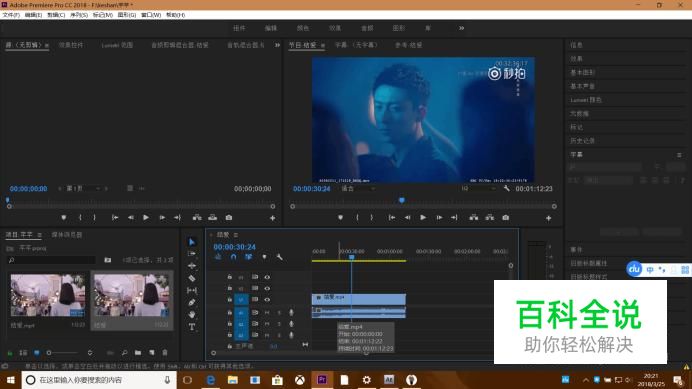
Task: Expand Source panel tab overflow chevrons
Action: point(277,45)
